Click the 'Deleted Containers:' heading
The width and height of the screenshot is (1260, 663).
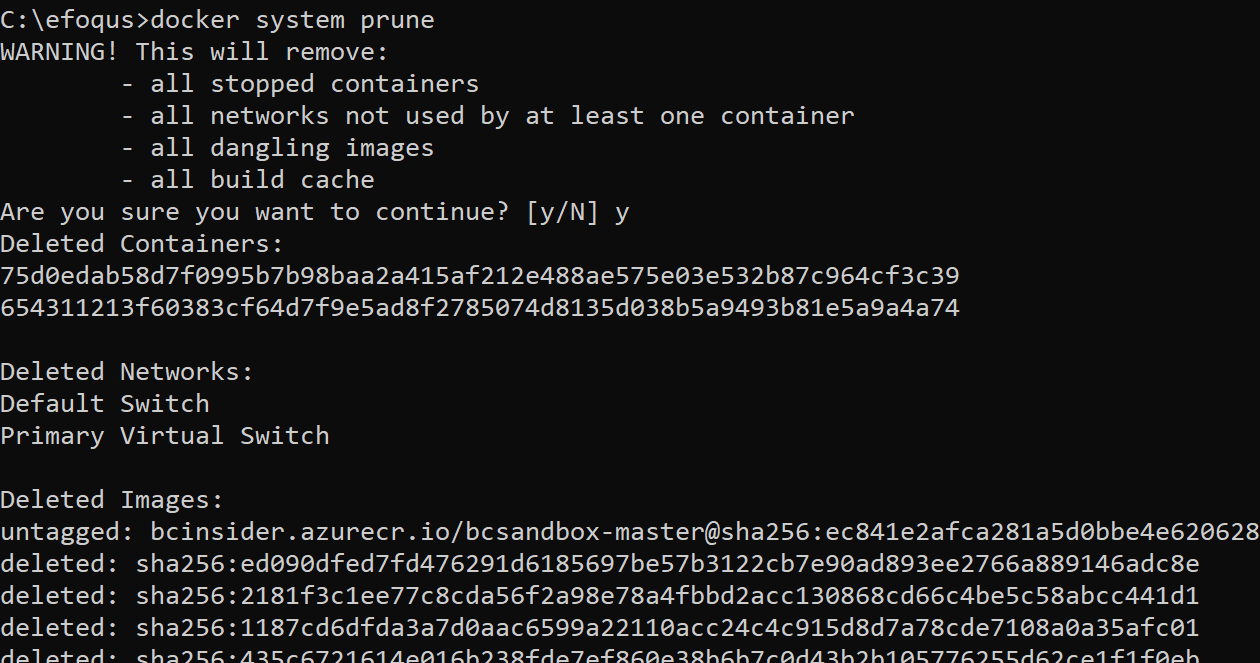(142, 244)
